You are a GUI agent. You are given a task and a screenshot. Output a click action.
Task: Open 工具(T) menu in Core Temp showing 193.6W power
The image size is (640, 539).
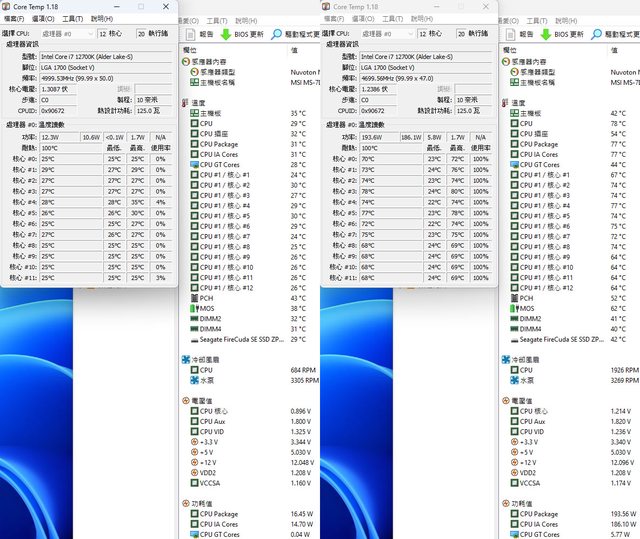(392, 19)
